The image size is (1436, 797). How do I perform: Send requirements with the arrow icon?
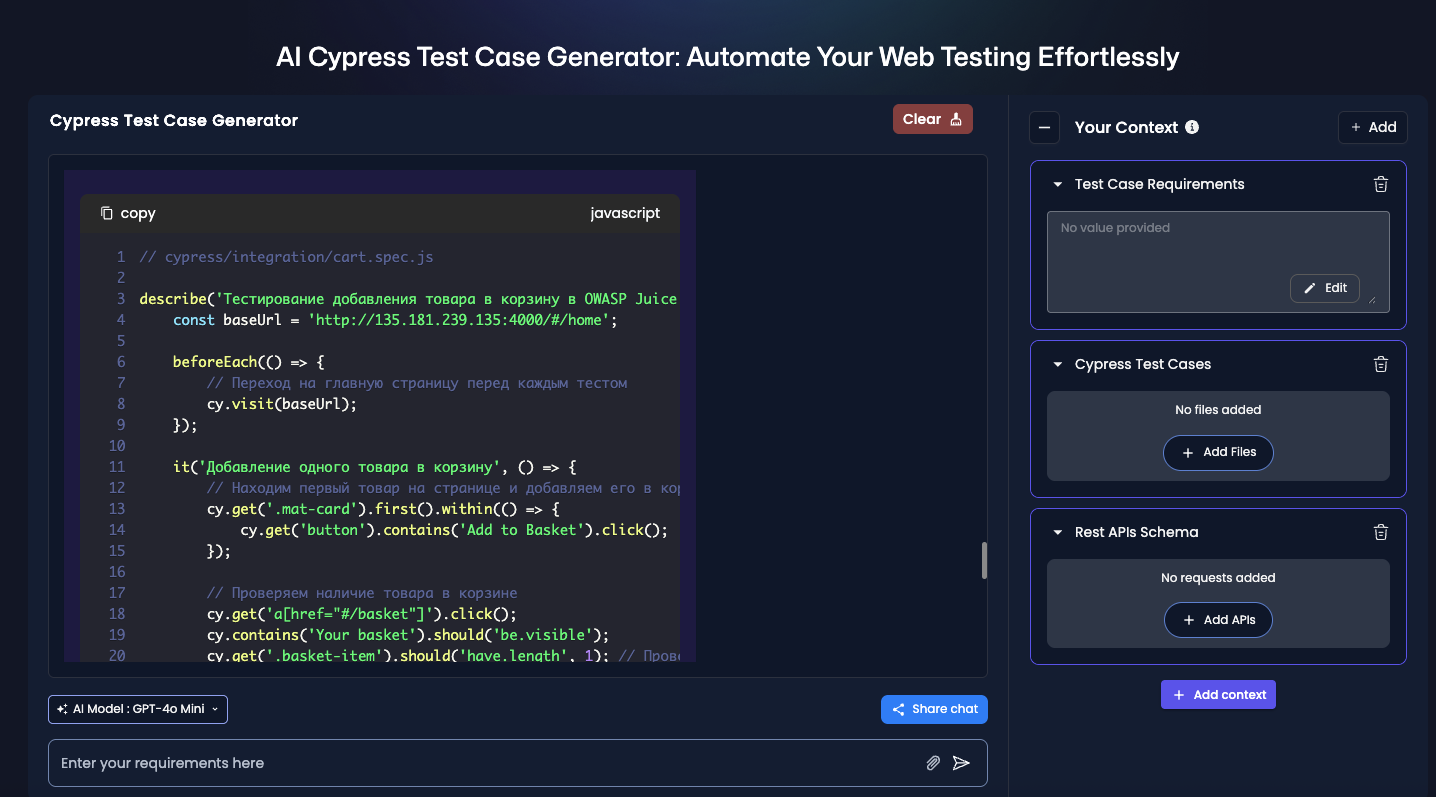pos(962,762)
